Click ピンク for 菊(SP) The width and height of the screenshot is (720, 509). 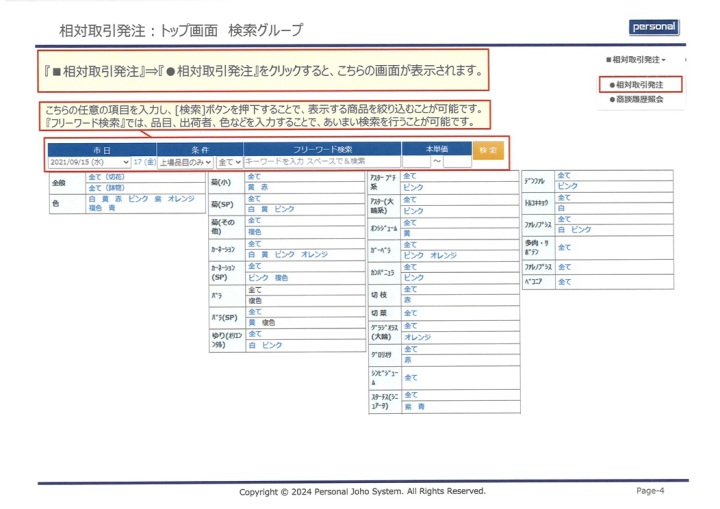[284, 209]
